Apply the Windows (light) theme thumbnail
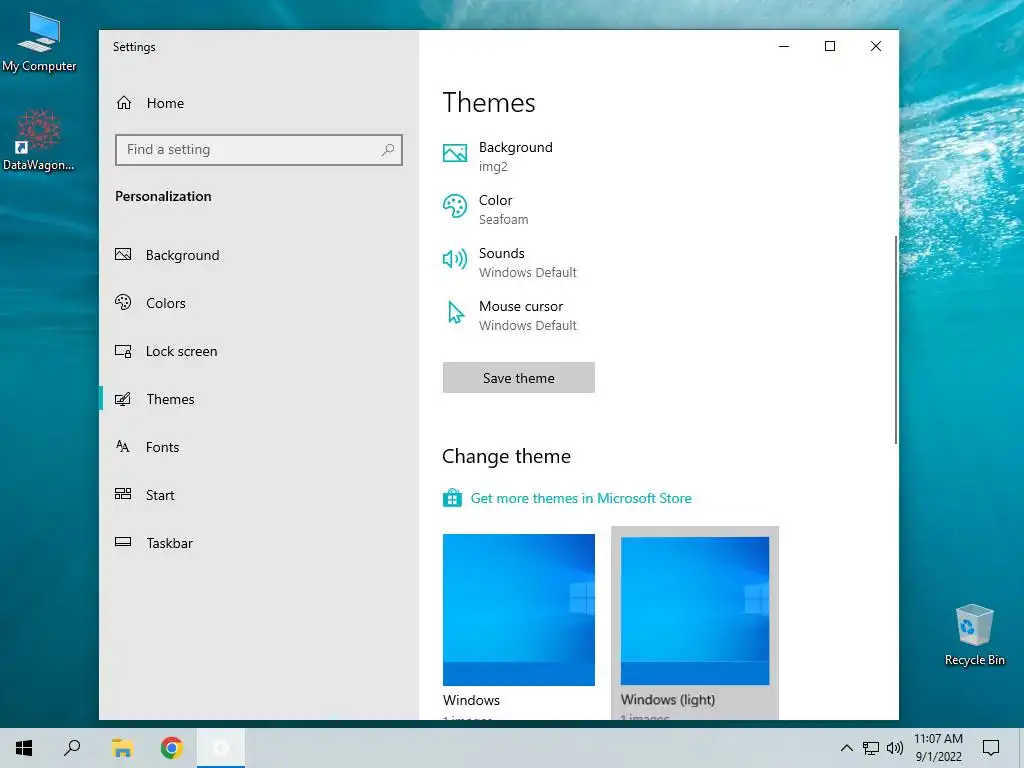 click(x=695, y=611)
